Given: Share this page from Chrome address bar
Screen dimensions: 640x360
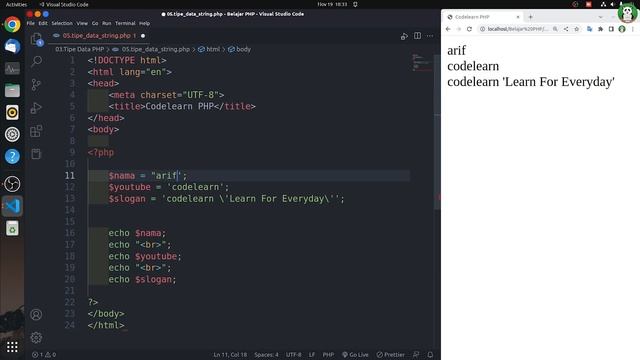Looking at the screenshot, I should [566, 29].
